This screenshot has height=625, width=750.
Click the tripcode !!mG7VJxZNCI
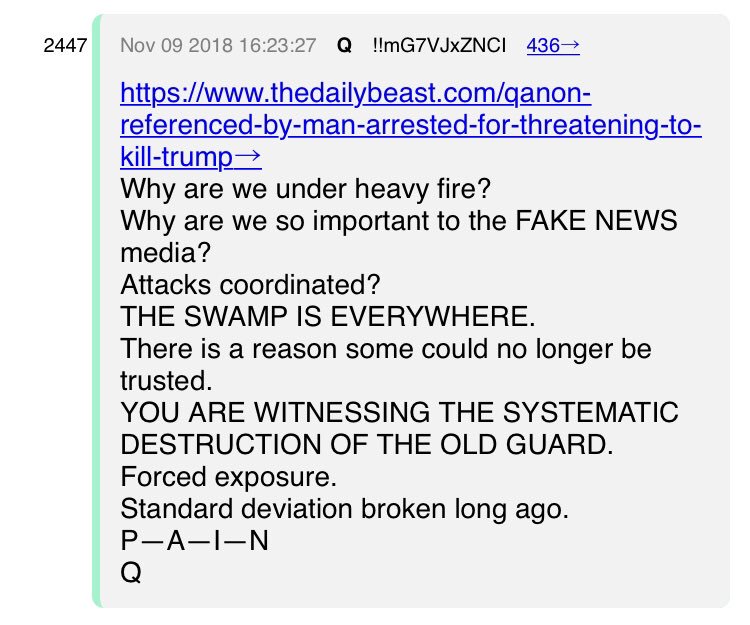[439, 46]
